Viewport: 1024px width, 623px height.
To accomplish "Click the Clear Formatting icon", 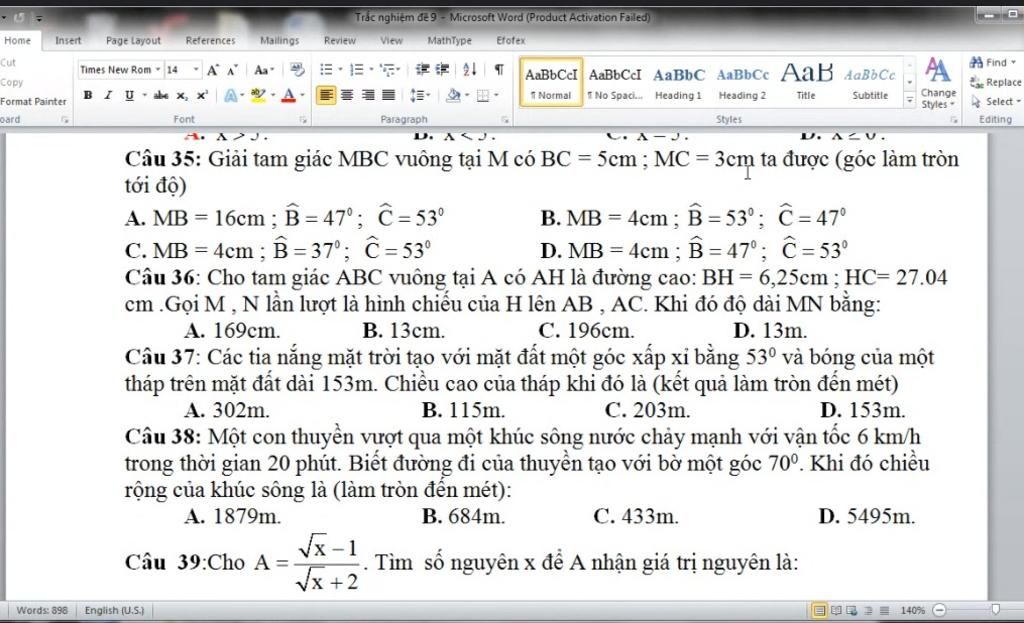I will coord(297,69).
